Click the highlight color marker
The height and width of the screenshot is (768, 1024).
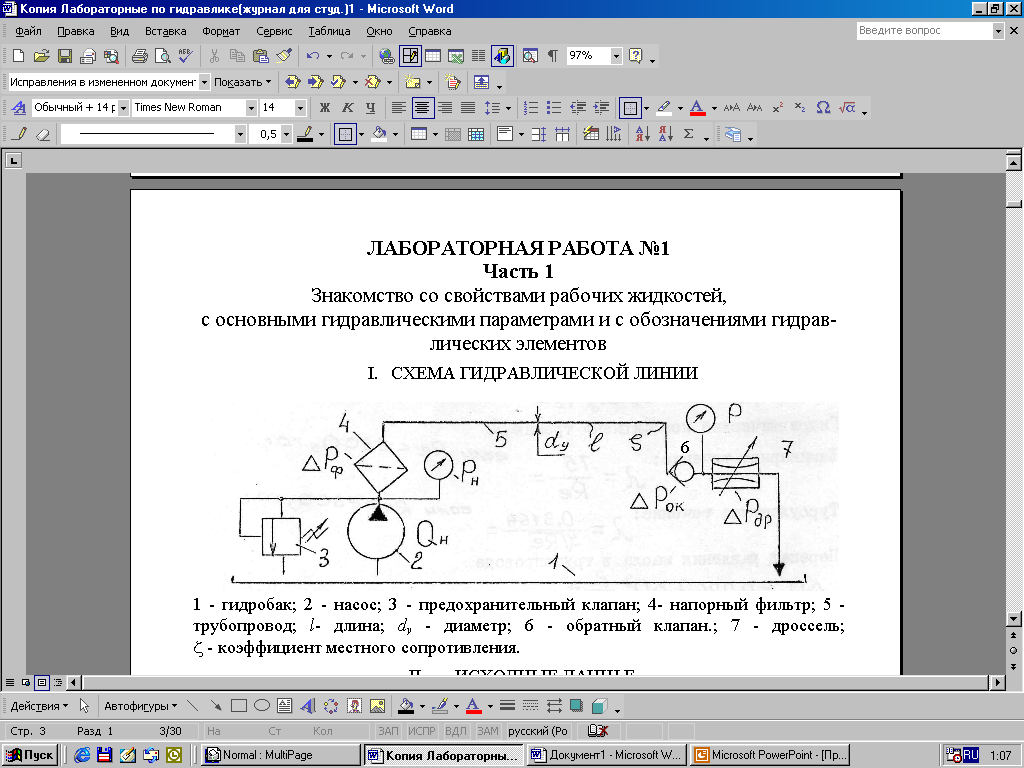pos(664,108)
